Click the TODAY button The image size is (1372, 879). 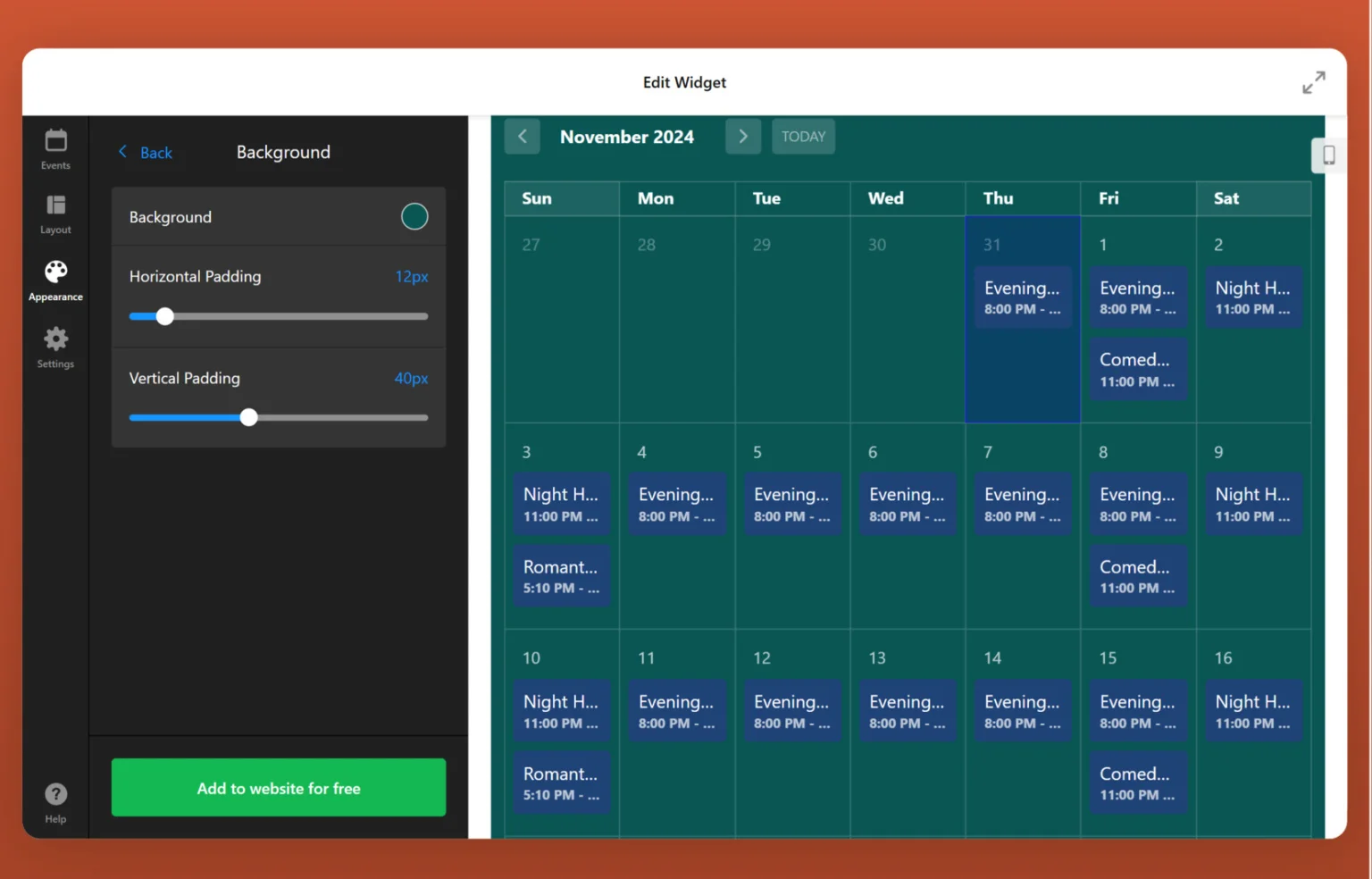[x=803, y=137]
